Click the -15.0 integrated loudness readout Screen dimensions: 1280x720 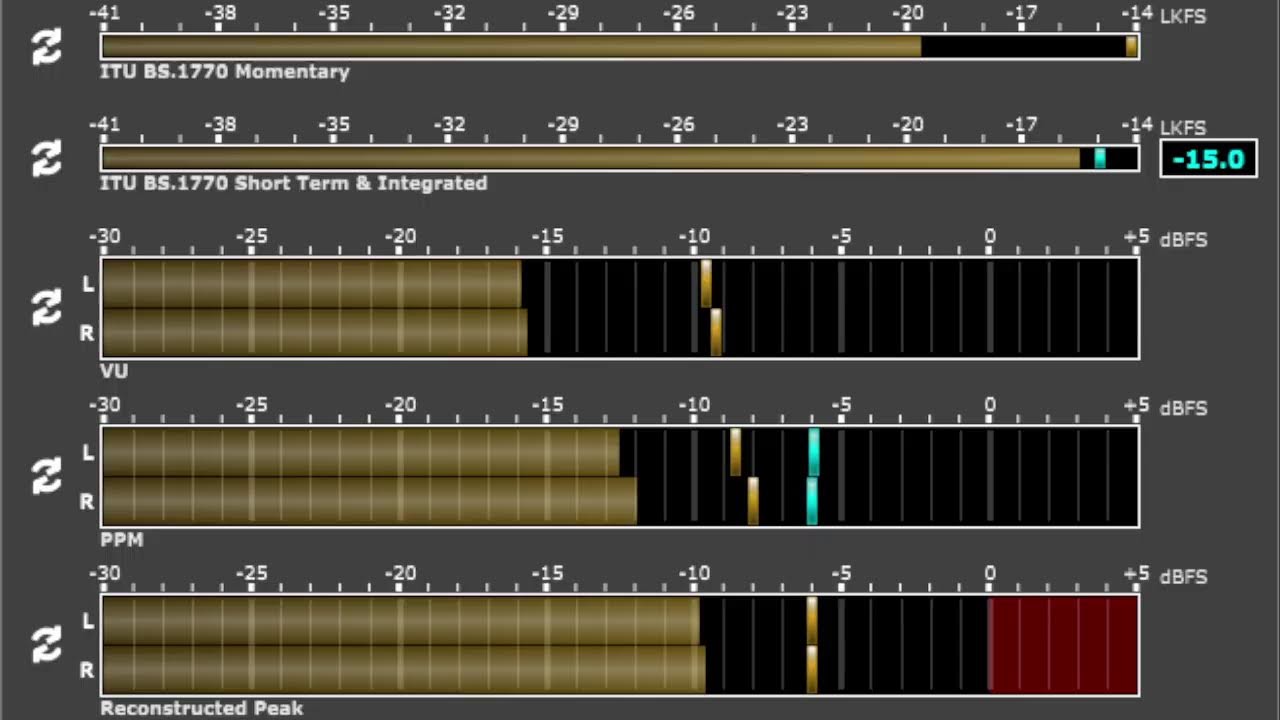click(1208, 159)
